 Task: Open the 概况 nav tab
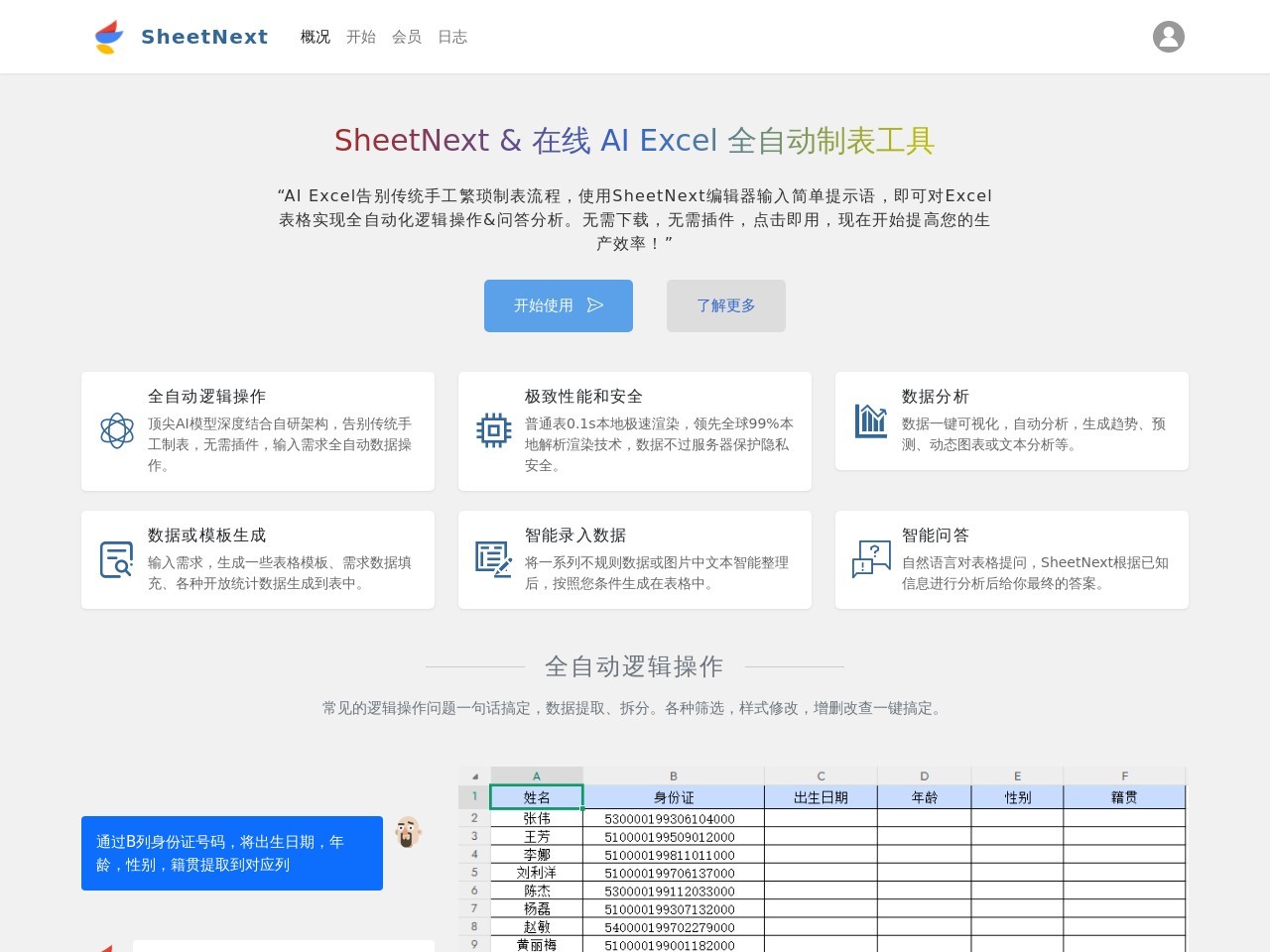[x=316, y=37]
